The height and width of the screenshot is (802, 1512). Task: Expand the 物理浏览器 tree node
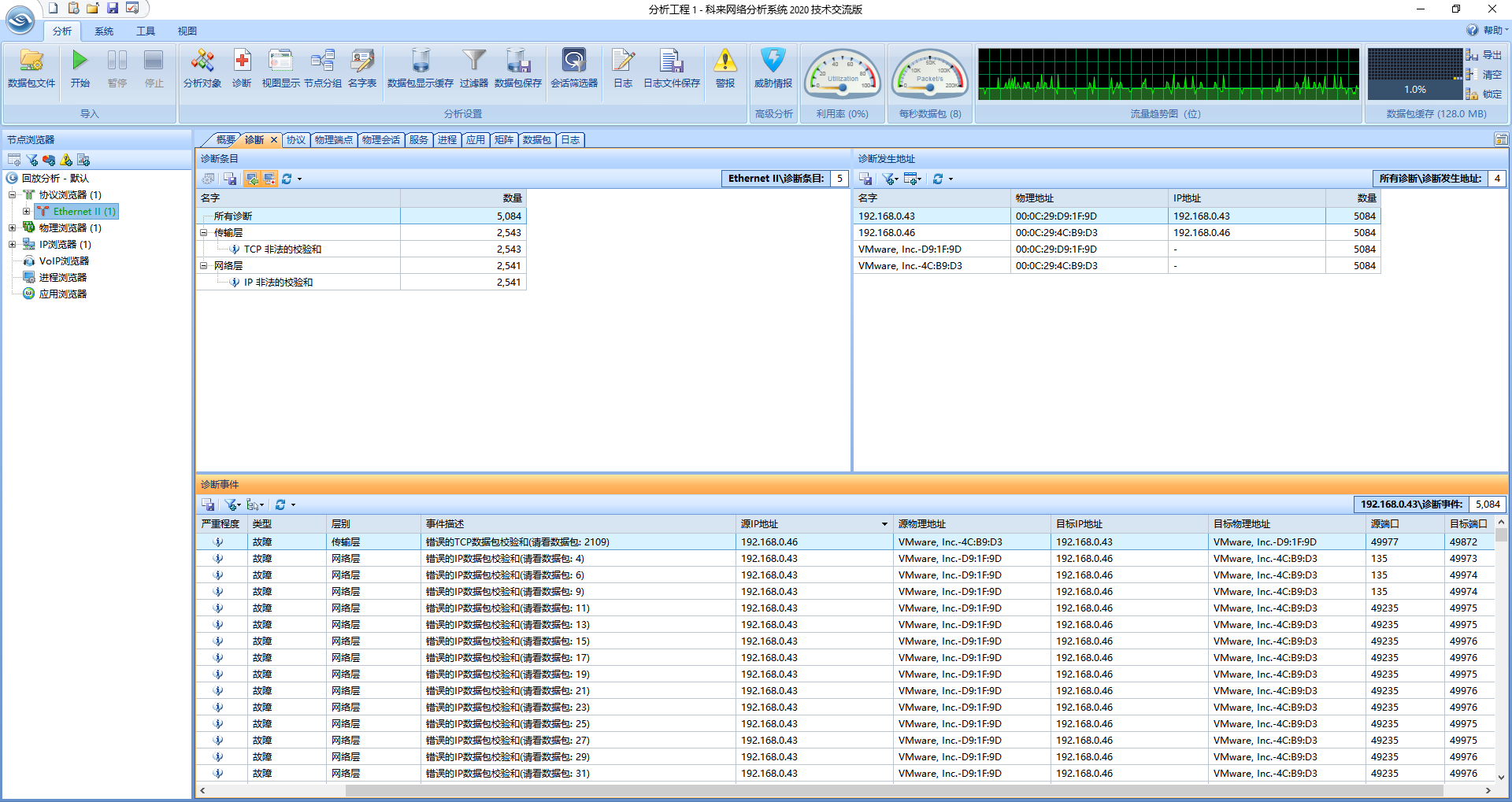(x=12, y=227)
